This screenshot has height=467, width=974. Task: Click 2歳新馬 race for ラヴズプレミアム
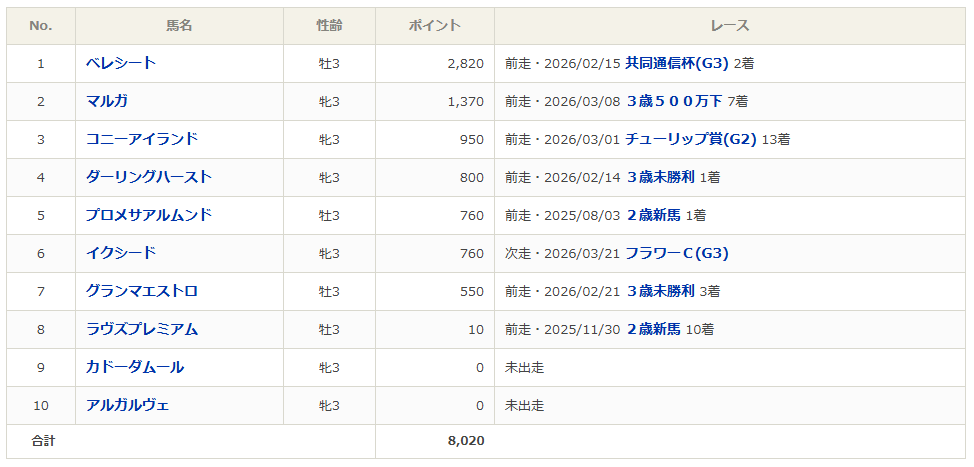pos(653,329)
